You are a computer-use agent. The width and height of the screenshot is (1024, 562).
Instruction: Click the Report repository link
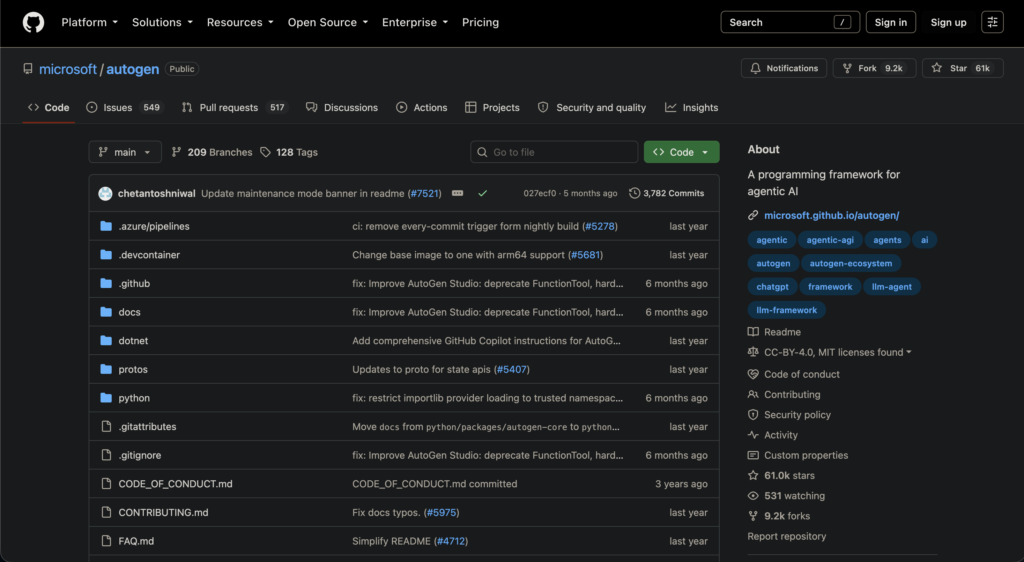coord(786,536)
